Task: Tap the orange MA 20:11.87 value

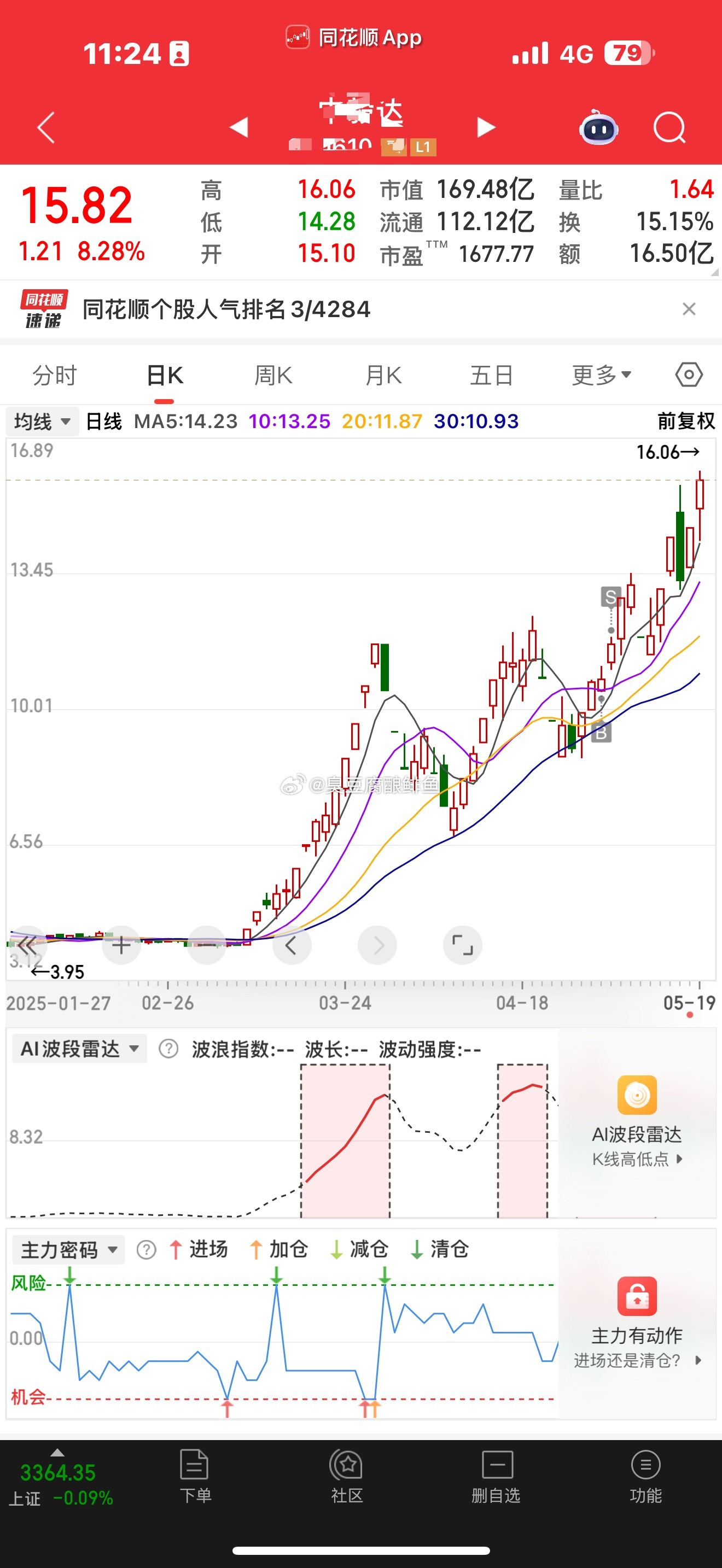Action: [x=382, y=421]
